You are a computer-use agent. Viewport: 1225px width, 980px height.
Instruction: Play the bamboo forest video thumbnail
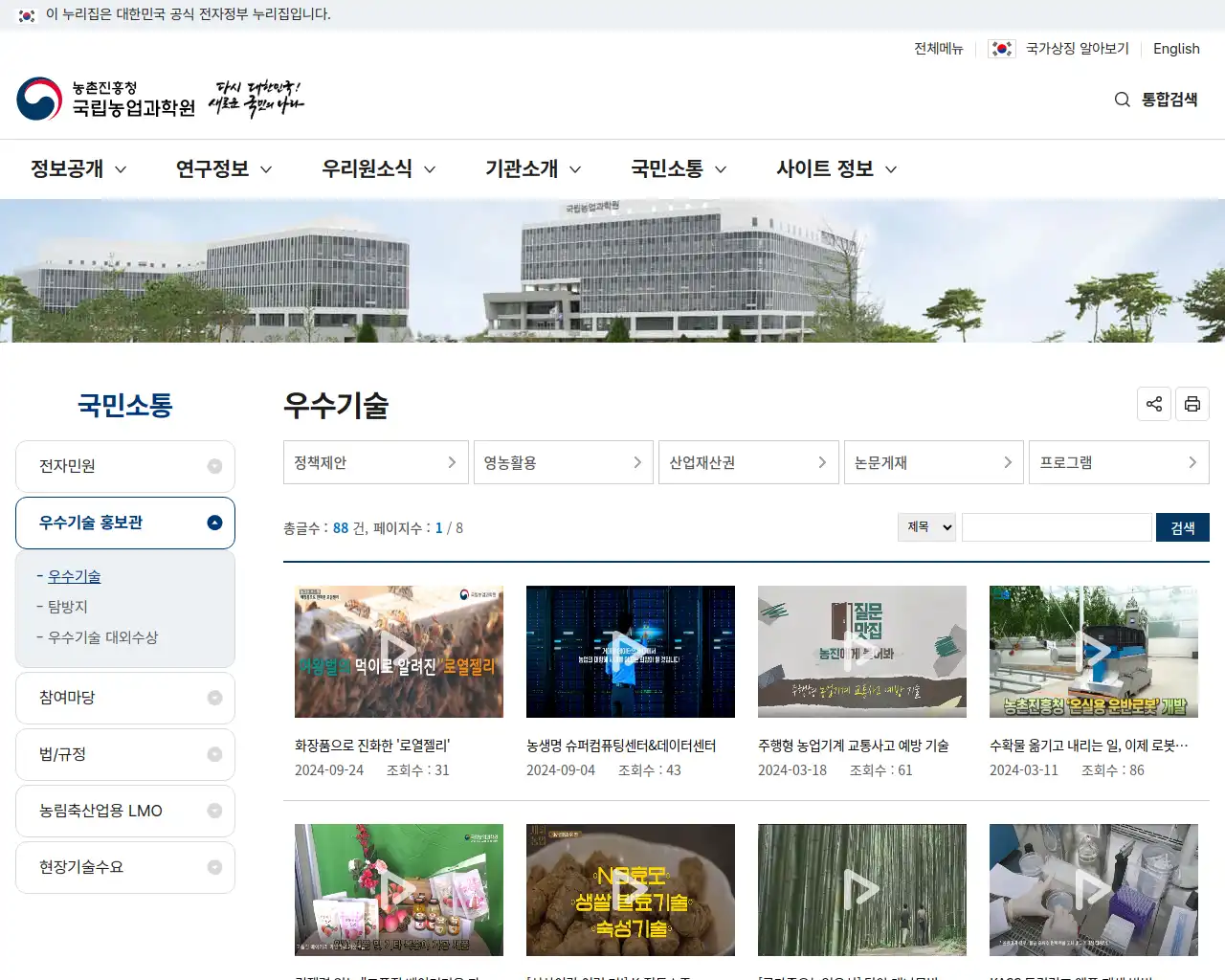tap(862, 890)
